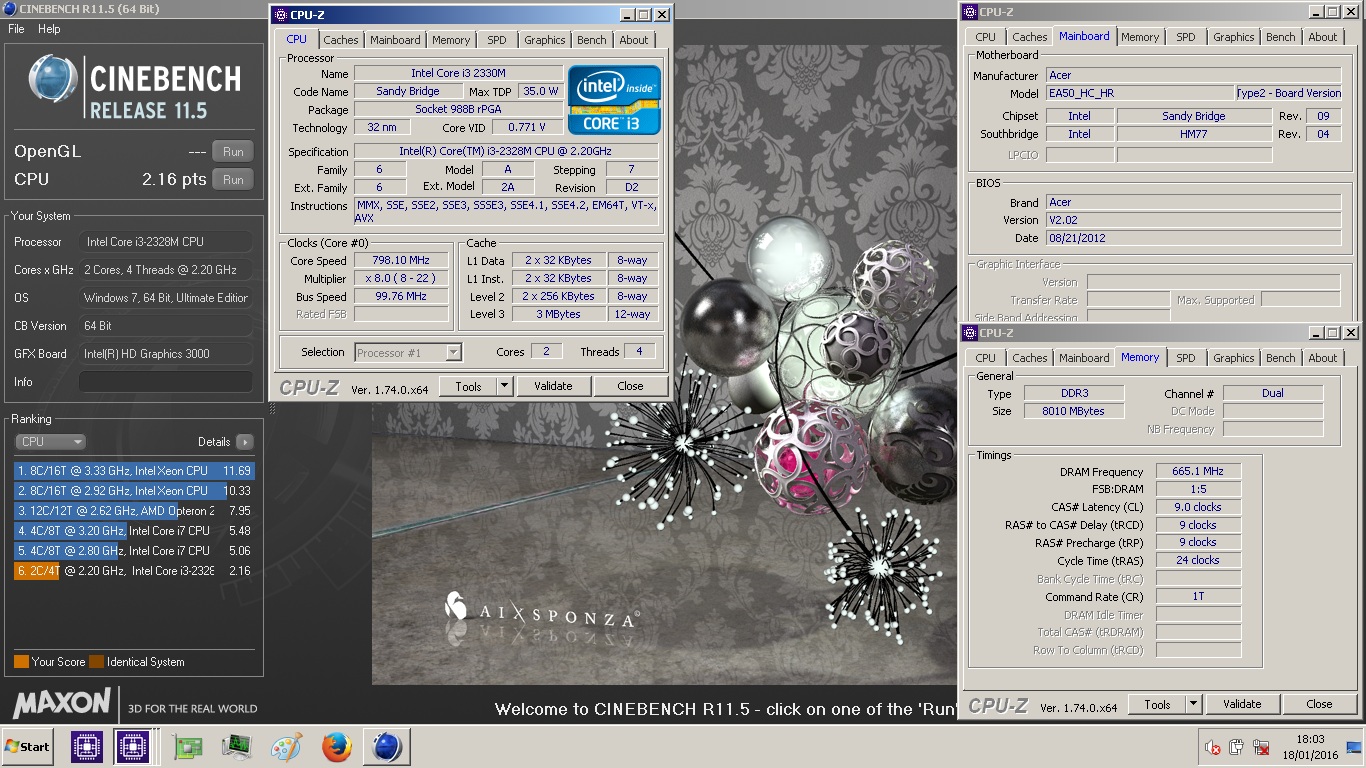The image size is (1366, 768).
Task: Select ranking entry 2C/4T Core i3-2328
Action: pyautogui.click(x=134, y=571)
